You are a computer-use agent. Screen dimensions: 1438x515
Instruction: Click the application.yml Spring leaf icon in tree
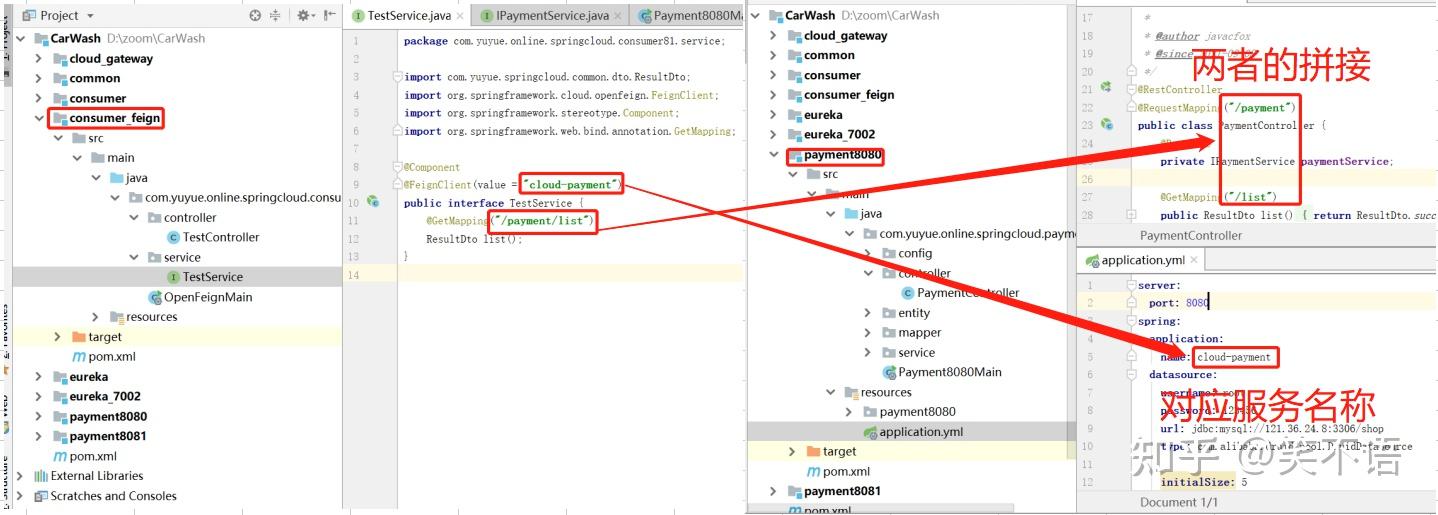[x=870, y=432]
